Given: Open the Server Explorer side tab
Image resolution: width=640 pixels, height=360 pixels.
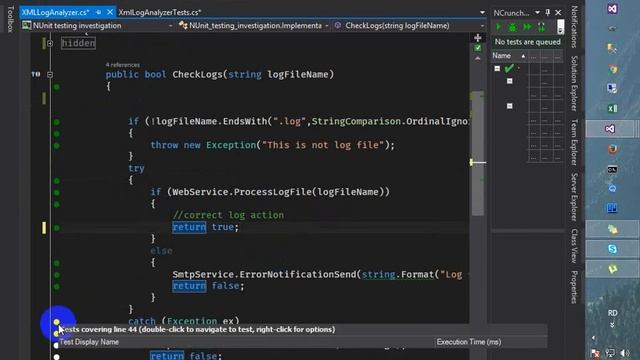Looking at the screenshot, I should pos(574,197).
